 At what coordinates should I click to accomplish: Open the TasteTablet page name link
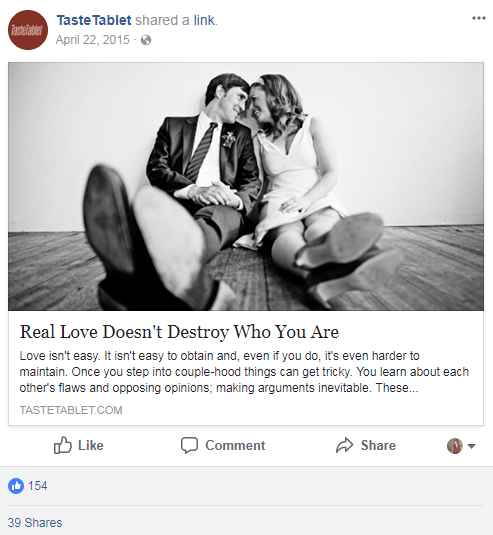(94, 20)
